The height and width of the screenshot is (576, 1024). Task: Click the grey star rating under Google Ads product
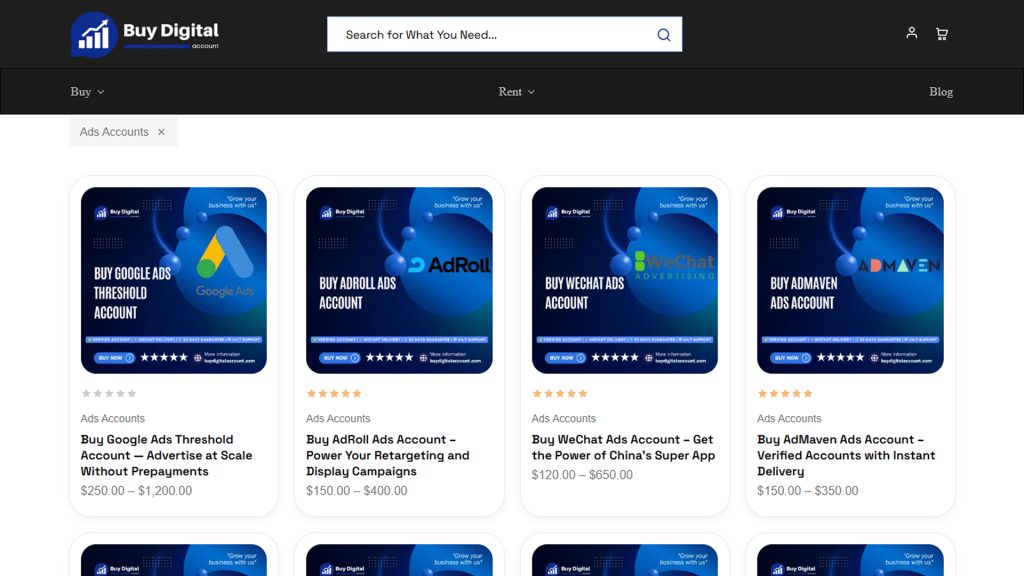[x=108, y=393]
